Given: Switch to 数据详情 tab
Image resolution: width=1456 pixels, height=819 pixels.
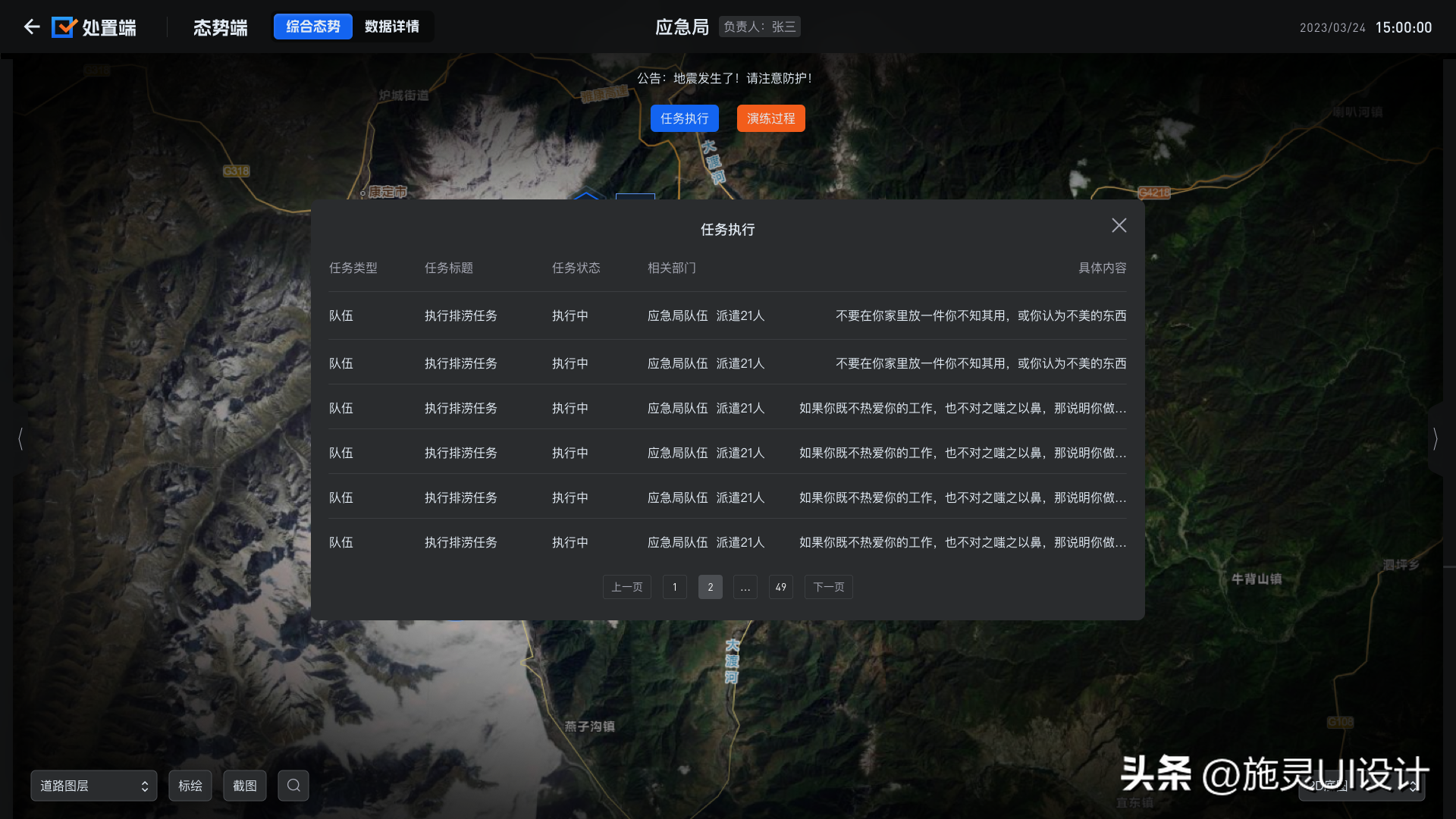Looking at the screenshot, I should point(392,27).
